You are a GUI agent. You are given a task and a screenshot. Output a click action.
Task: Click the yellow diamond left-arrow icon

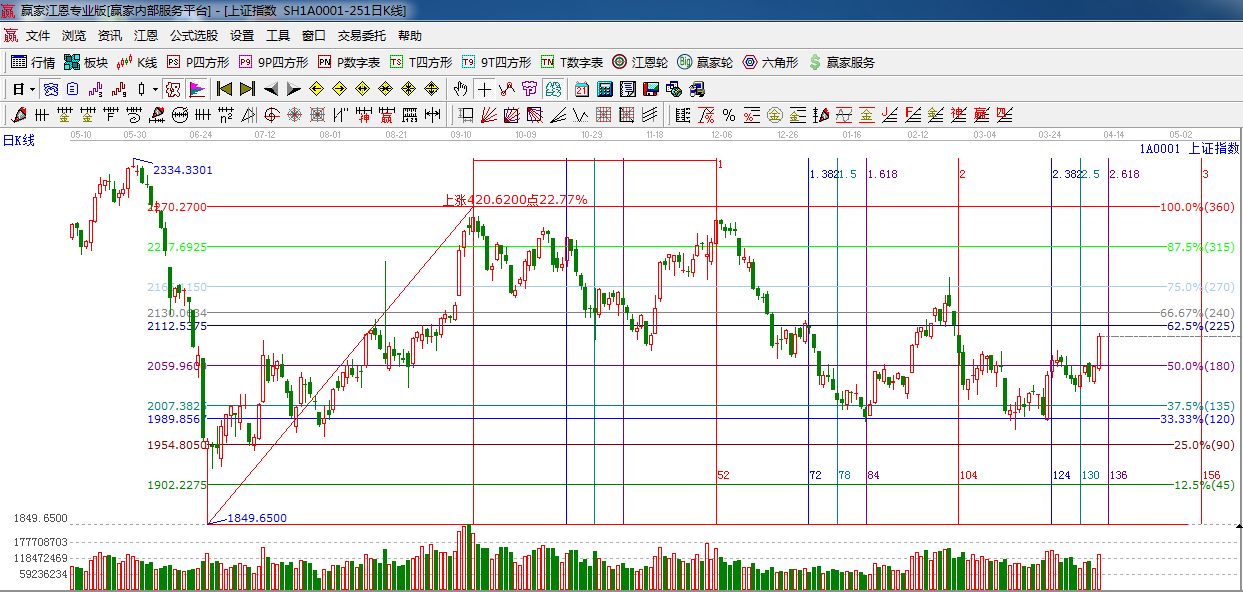tap(317, 89)
